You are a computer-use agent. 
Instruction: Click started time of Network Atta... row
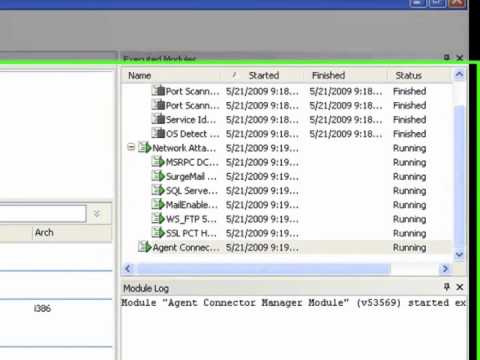click(x=262, y=148)
